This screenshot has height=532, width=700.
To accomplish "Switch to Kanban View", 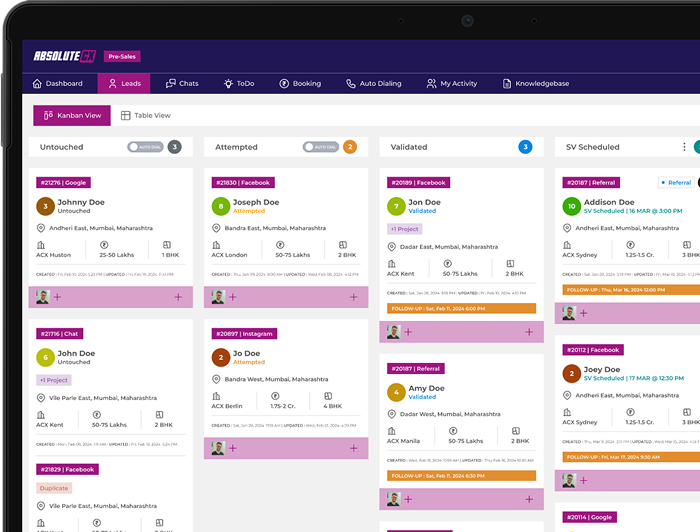I will point(72,116).
